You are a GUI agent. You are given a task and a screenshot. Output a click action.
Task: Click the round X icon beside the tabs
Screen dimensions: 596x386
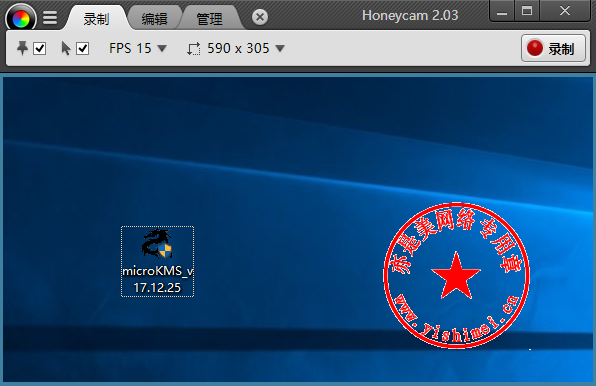coord(260,17)
